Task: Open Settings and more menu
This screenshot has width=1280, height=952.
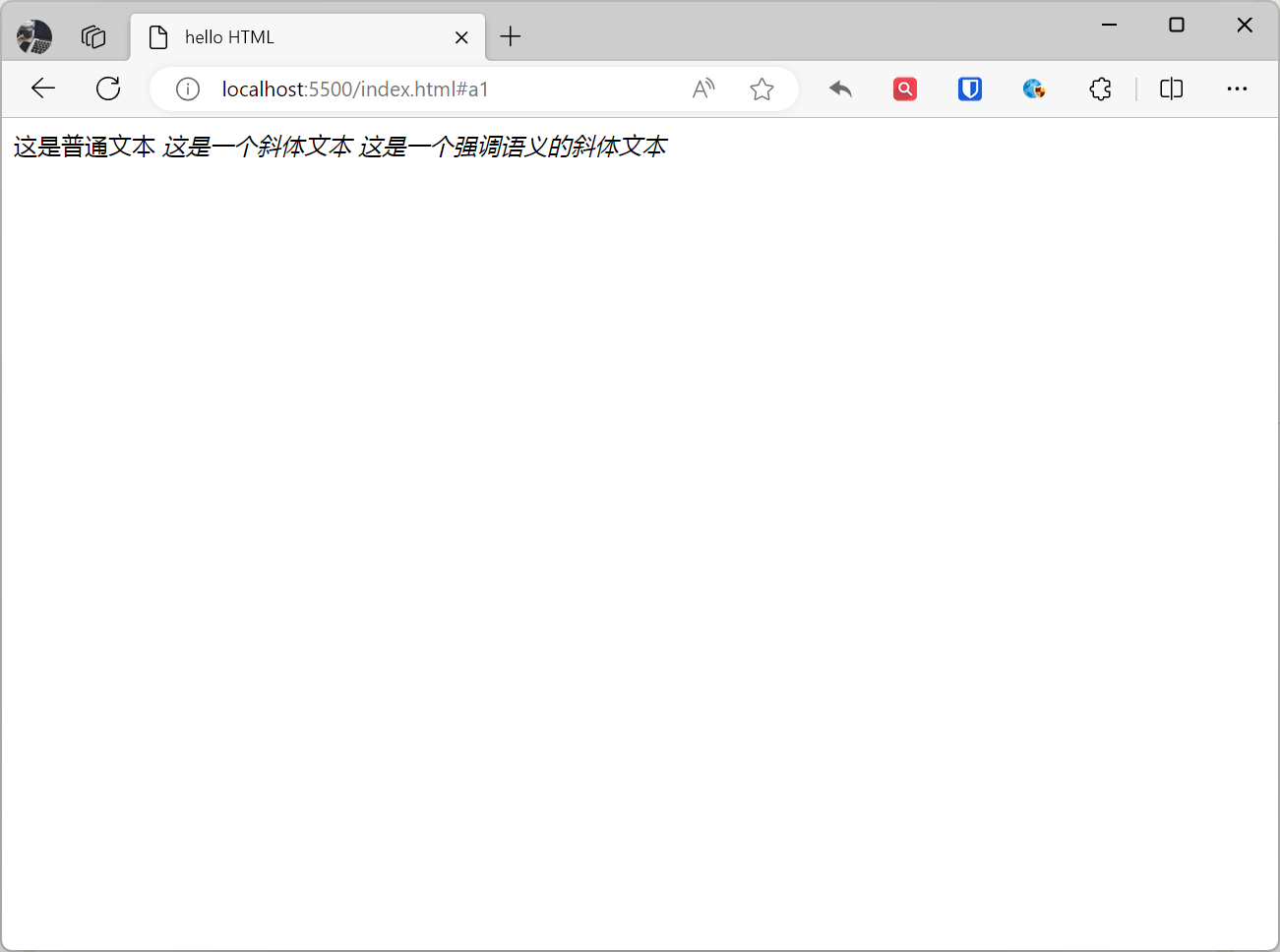Action: point(1237,89)
